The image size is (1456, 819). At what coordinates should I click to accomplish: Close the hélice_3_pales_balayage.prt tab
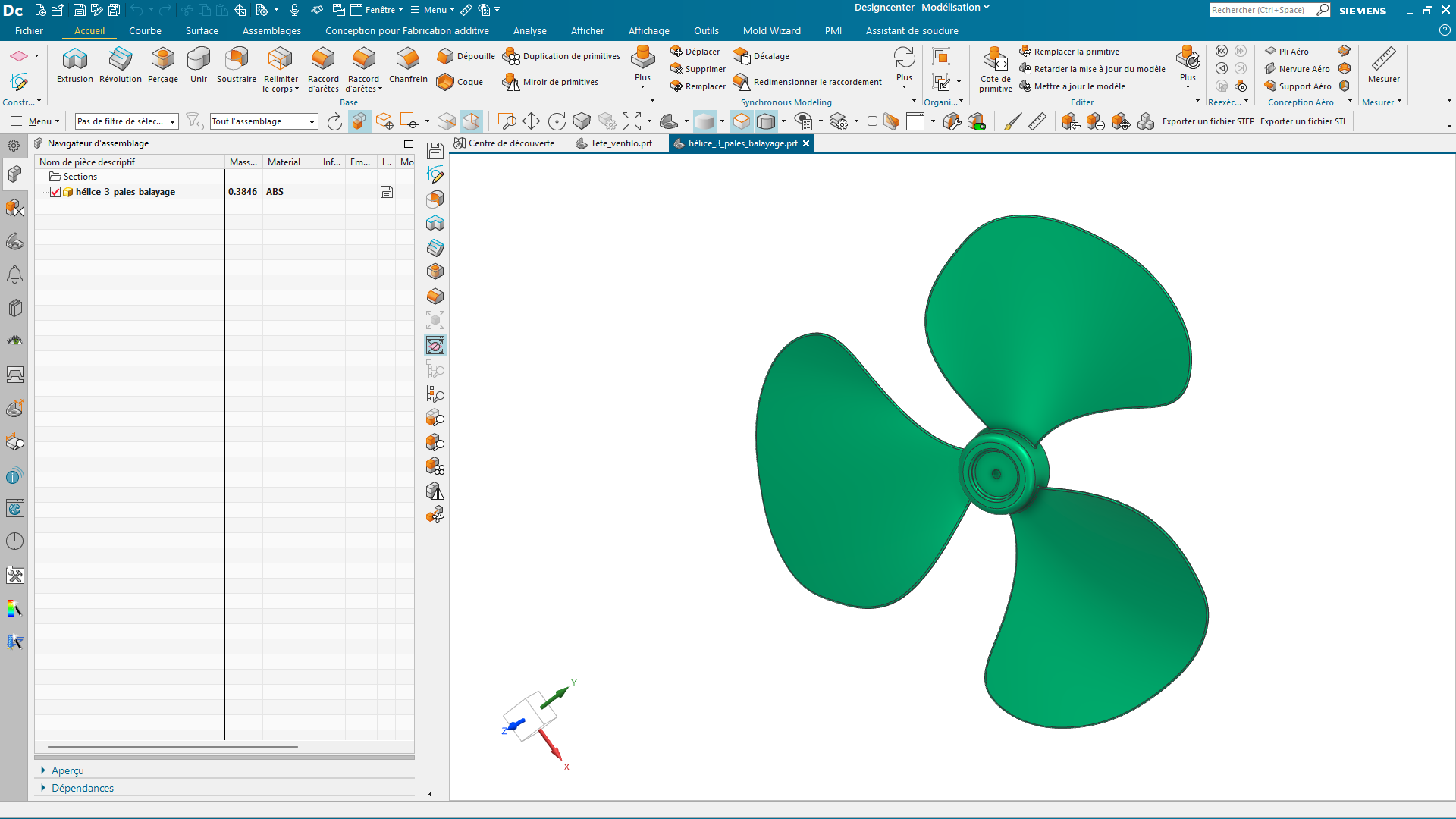pos(806,143)
